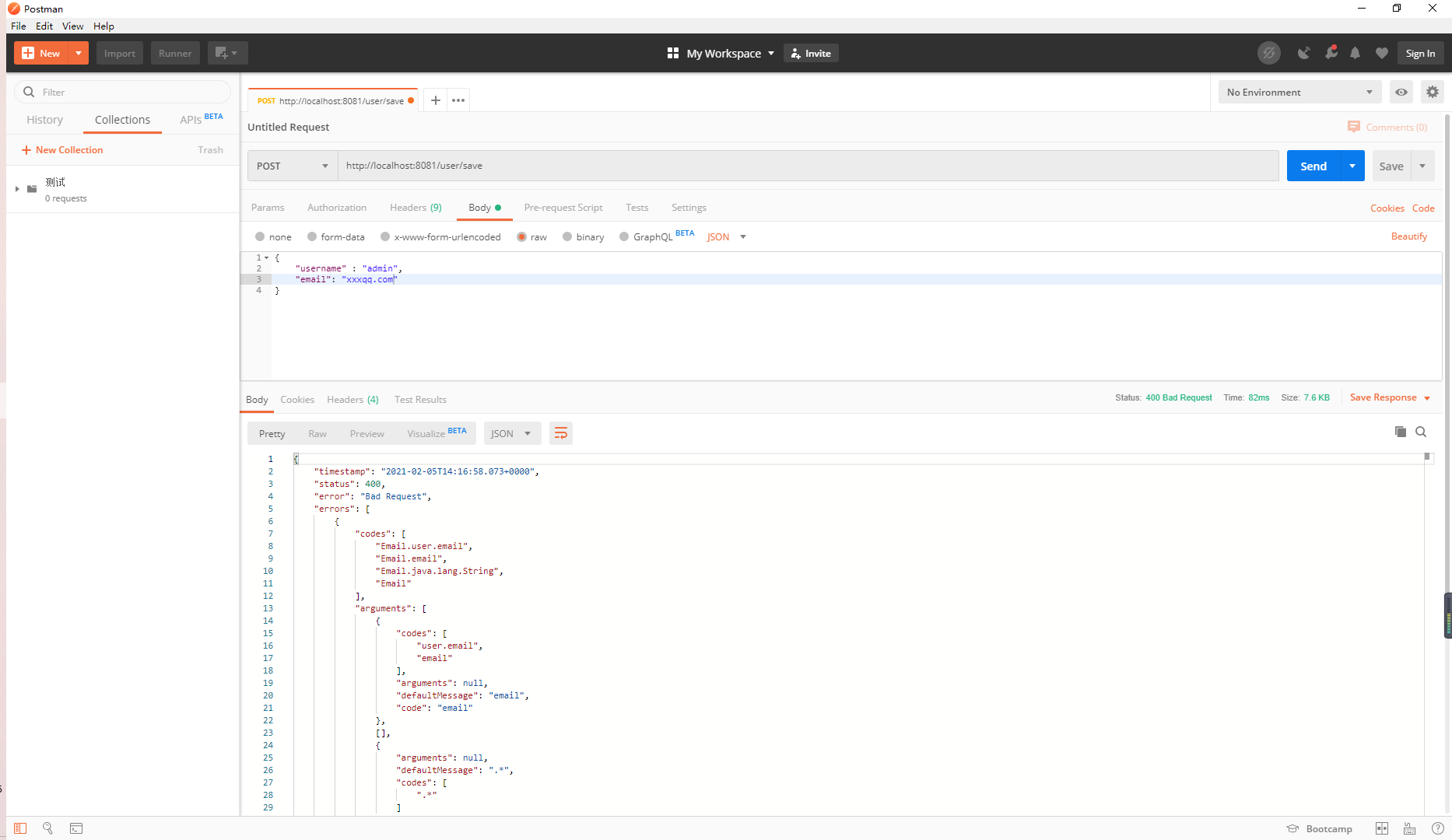Click the sync offline status icon
This screenshot has width=1452, height=840.
1269,53
